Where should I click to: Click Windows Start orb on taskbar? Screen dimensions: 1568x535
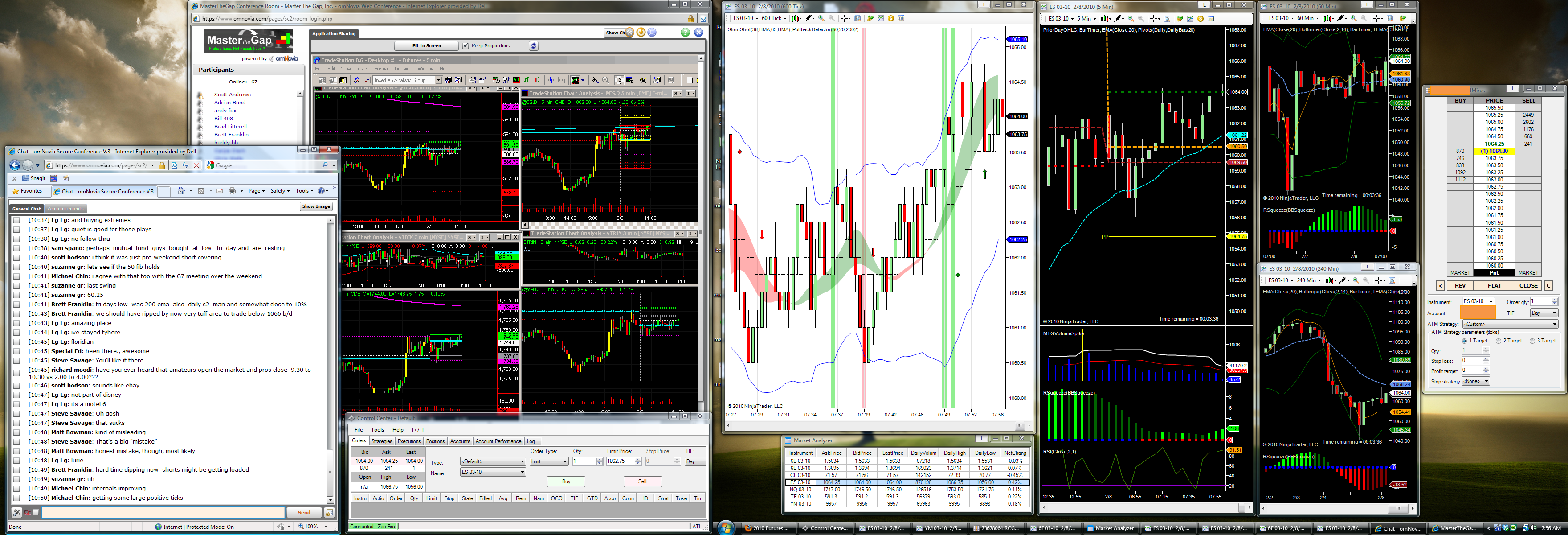tap(726, 528)
